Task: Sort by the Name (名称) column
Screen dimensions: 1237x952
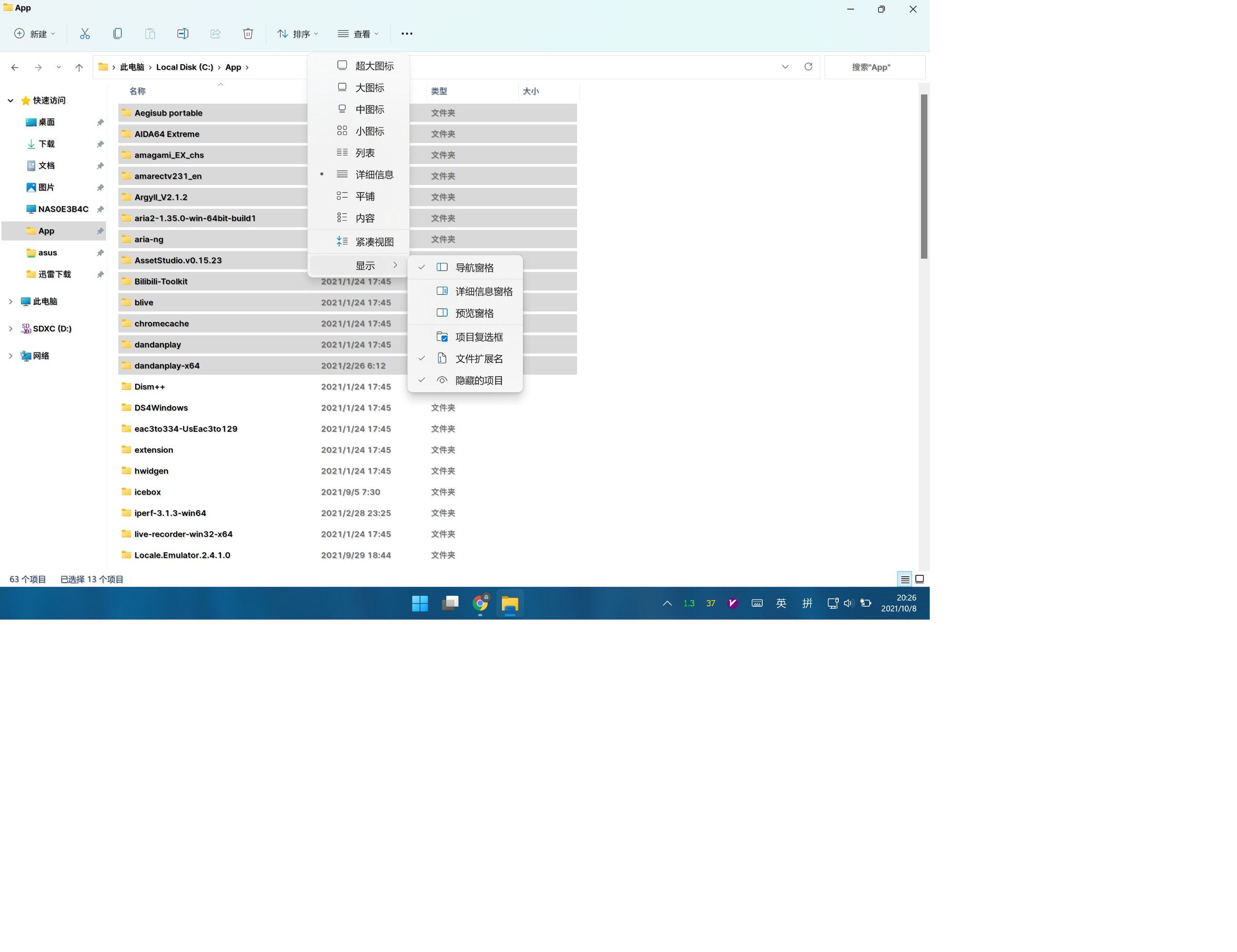Action: (137, 91)
